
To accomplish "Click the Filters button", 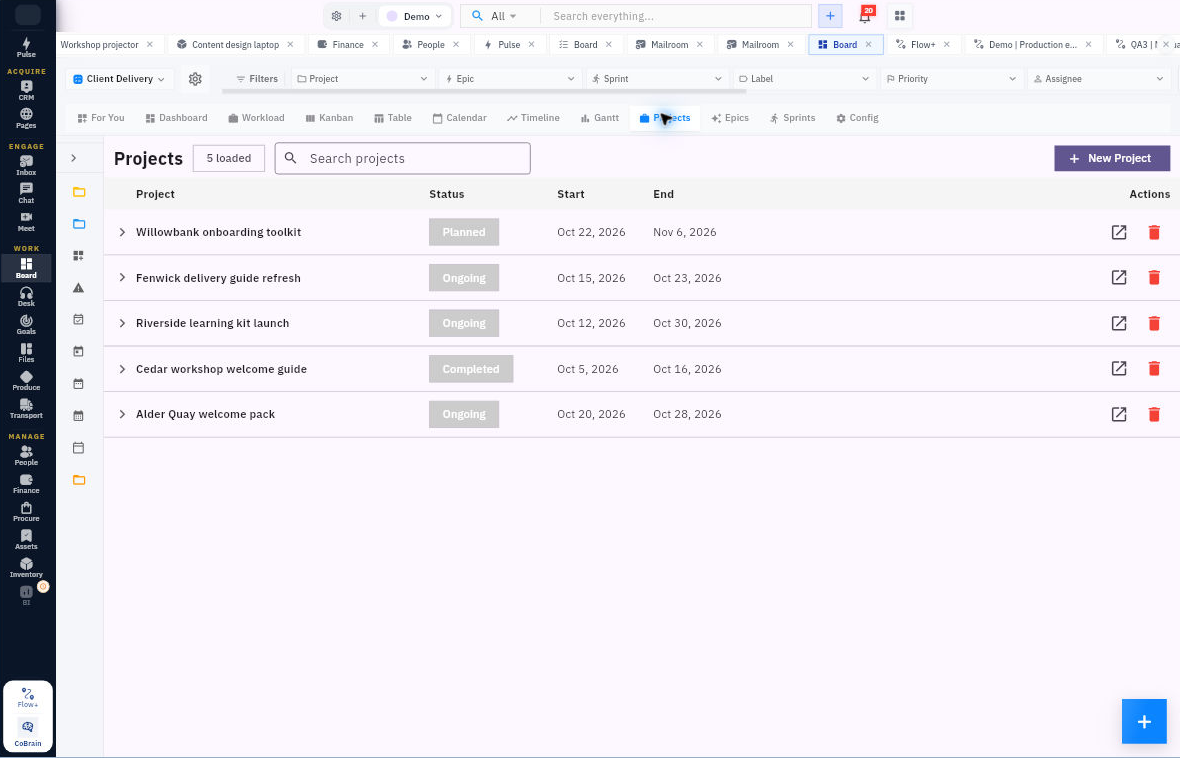I will click(257, 78).
